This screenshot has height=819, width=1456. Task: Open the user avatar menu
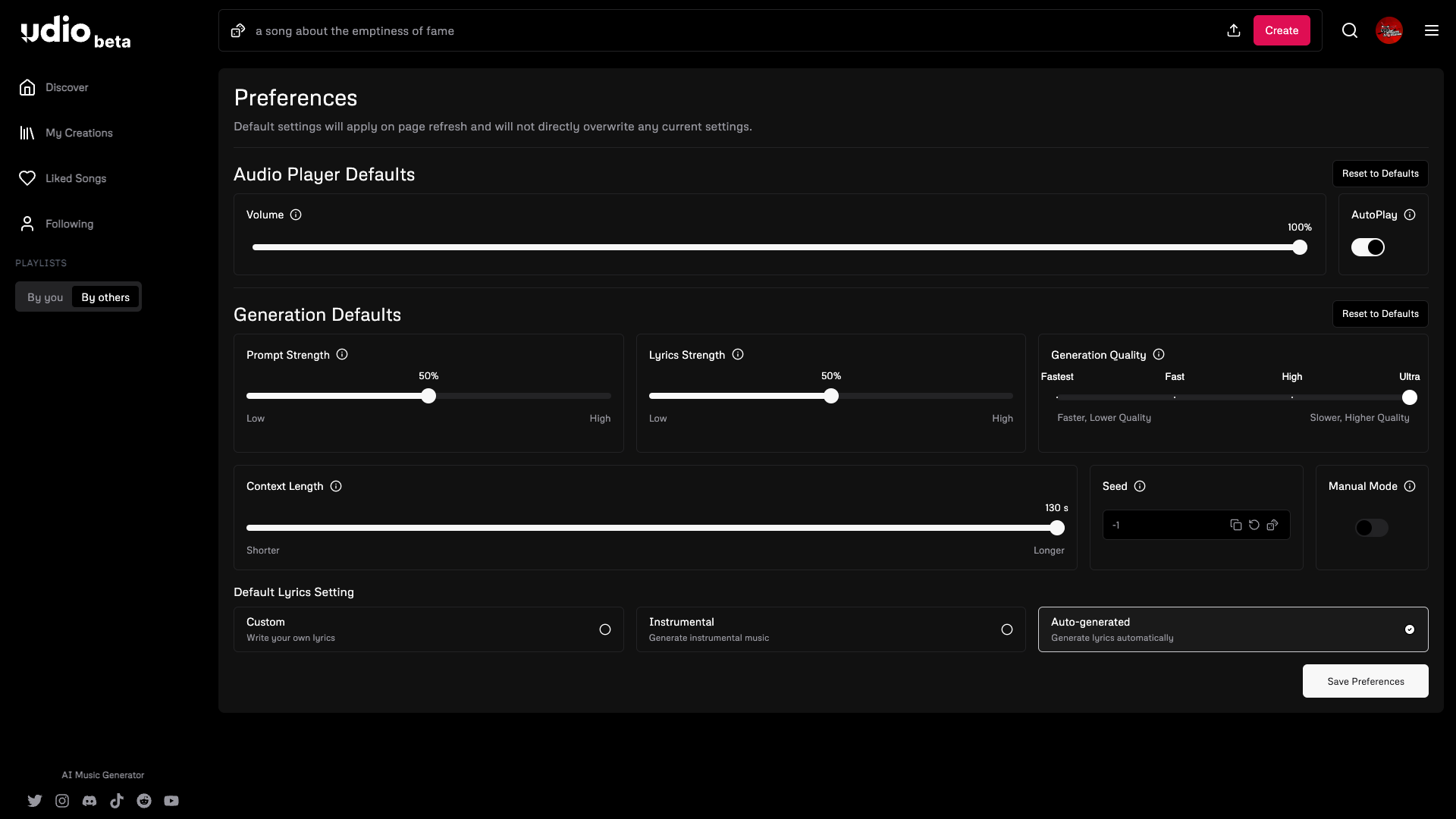coord(1389,30)
